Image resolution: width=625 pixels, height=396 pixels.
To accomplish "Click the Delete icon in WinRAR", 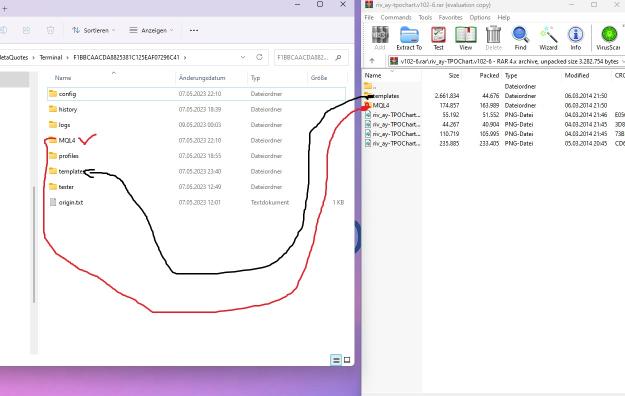I will pos(493,38).
